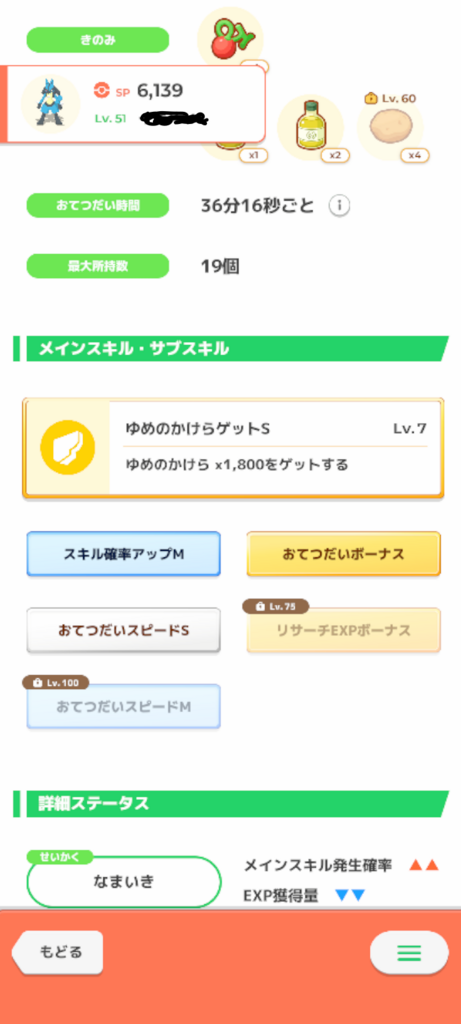Select the locked potato ingredient
This screenshot has height=1024, width=461.
390,127
